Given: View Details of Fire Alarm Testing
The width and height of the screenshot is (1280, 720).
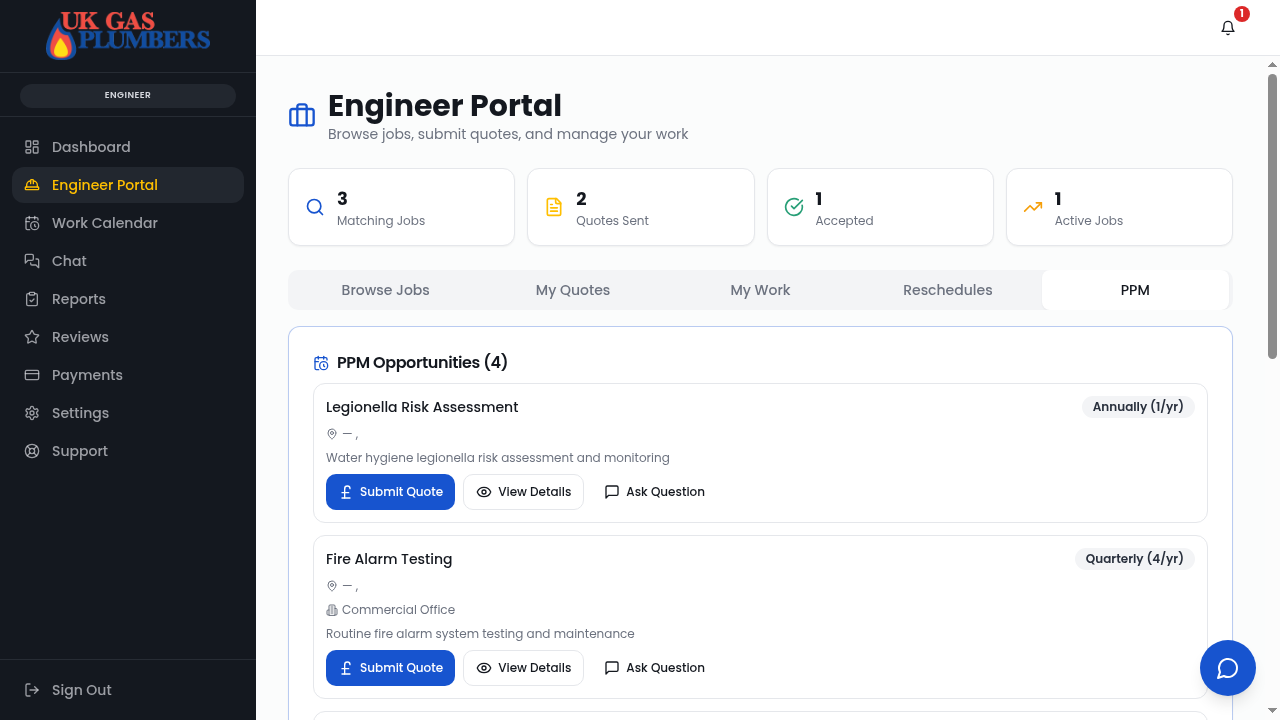Looking at the screenshot, I should [x=523, y=668].
